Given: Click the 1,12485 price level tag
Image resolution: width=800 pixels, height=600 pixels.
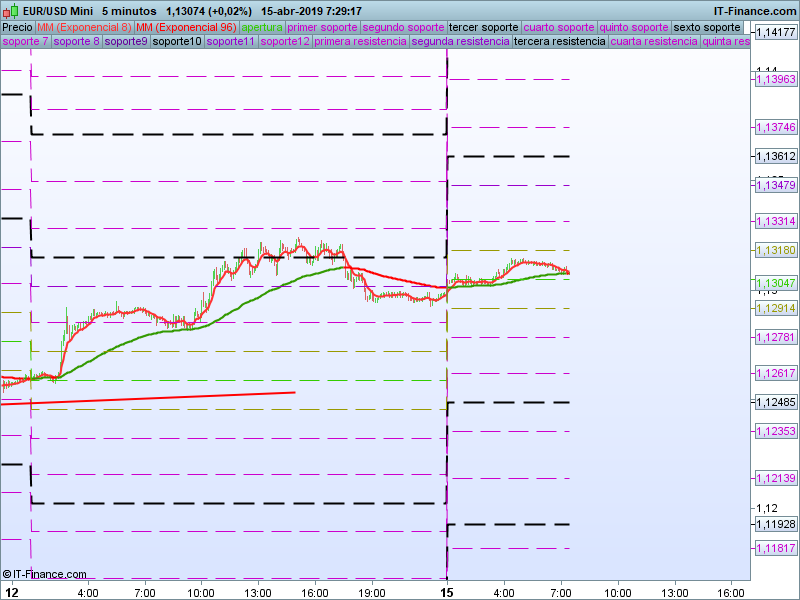Looking at the screenshot, I should click(774, 402).
